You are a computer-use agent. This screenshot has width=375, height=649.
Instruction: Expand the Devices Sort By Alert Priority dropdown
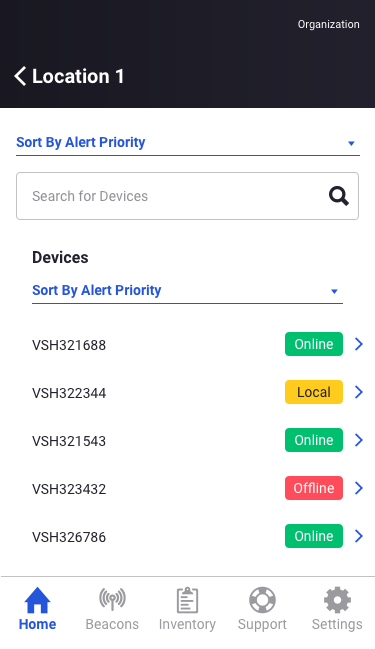click(187, 291)
